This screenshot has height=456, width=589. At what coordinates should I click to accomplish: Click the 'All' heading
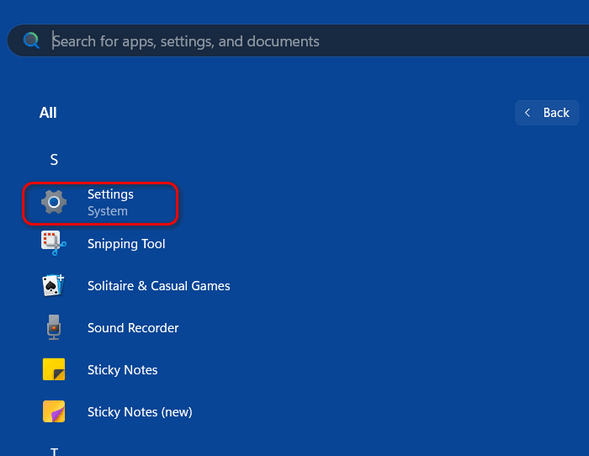(x=48, y=113)
